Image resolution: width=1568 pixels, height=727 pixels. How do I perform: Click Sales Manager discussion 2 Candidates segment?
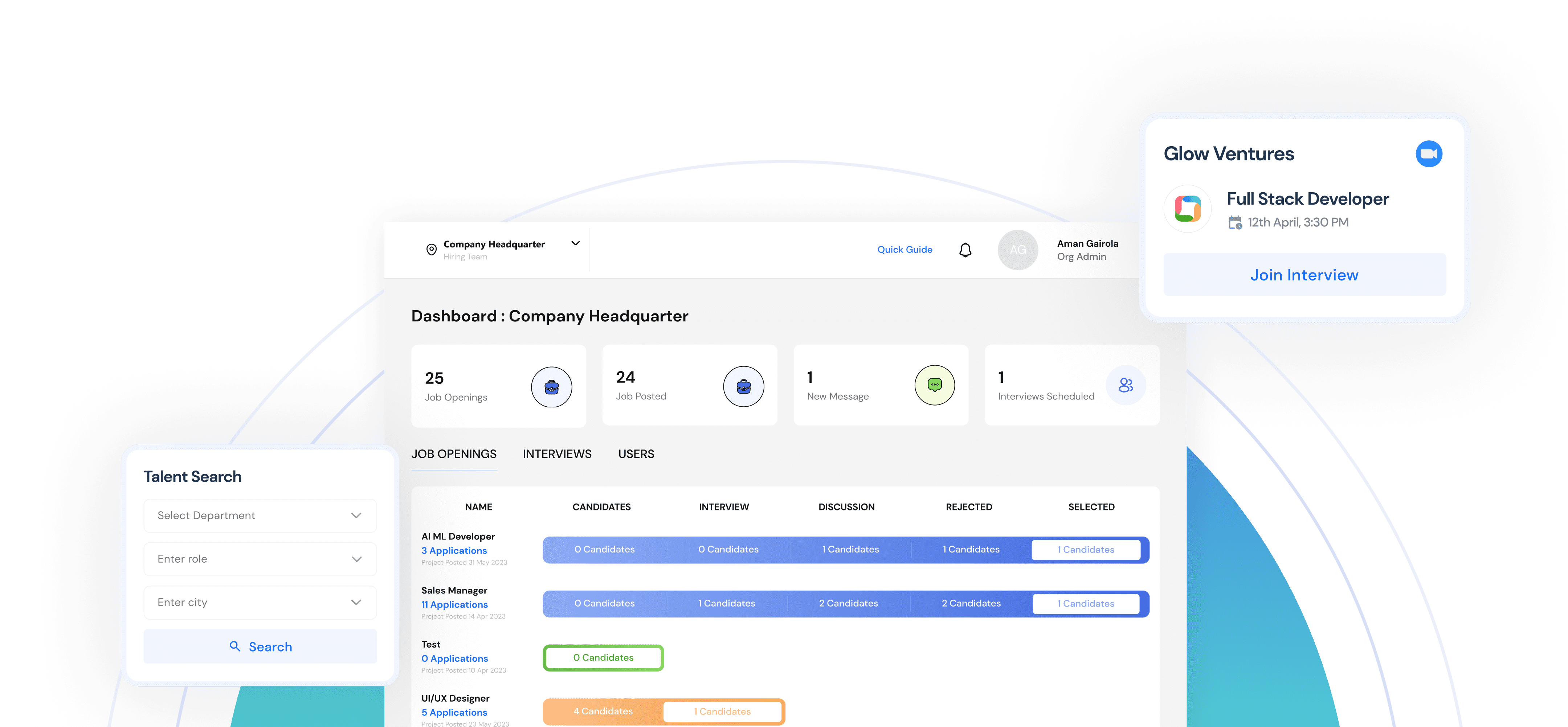coord(849,604)
